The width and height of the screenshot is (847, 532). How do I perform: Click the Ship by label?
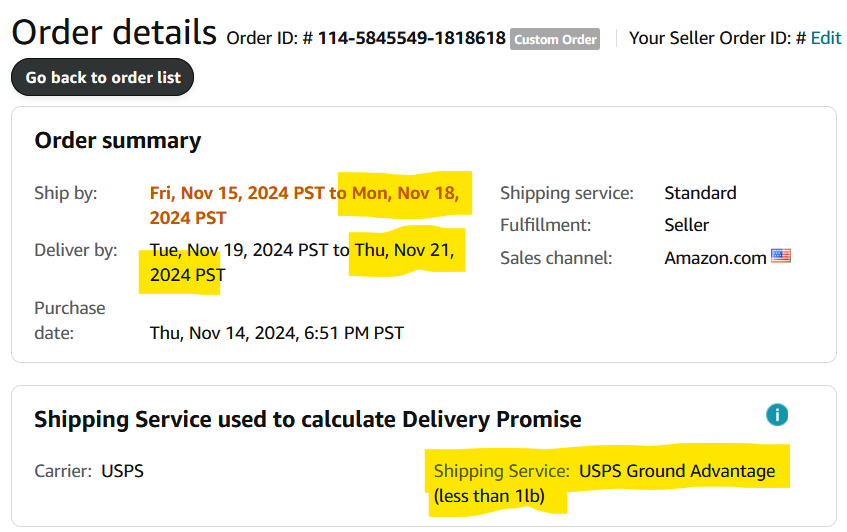[x=66, y=193]
